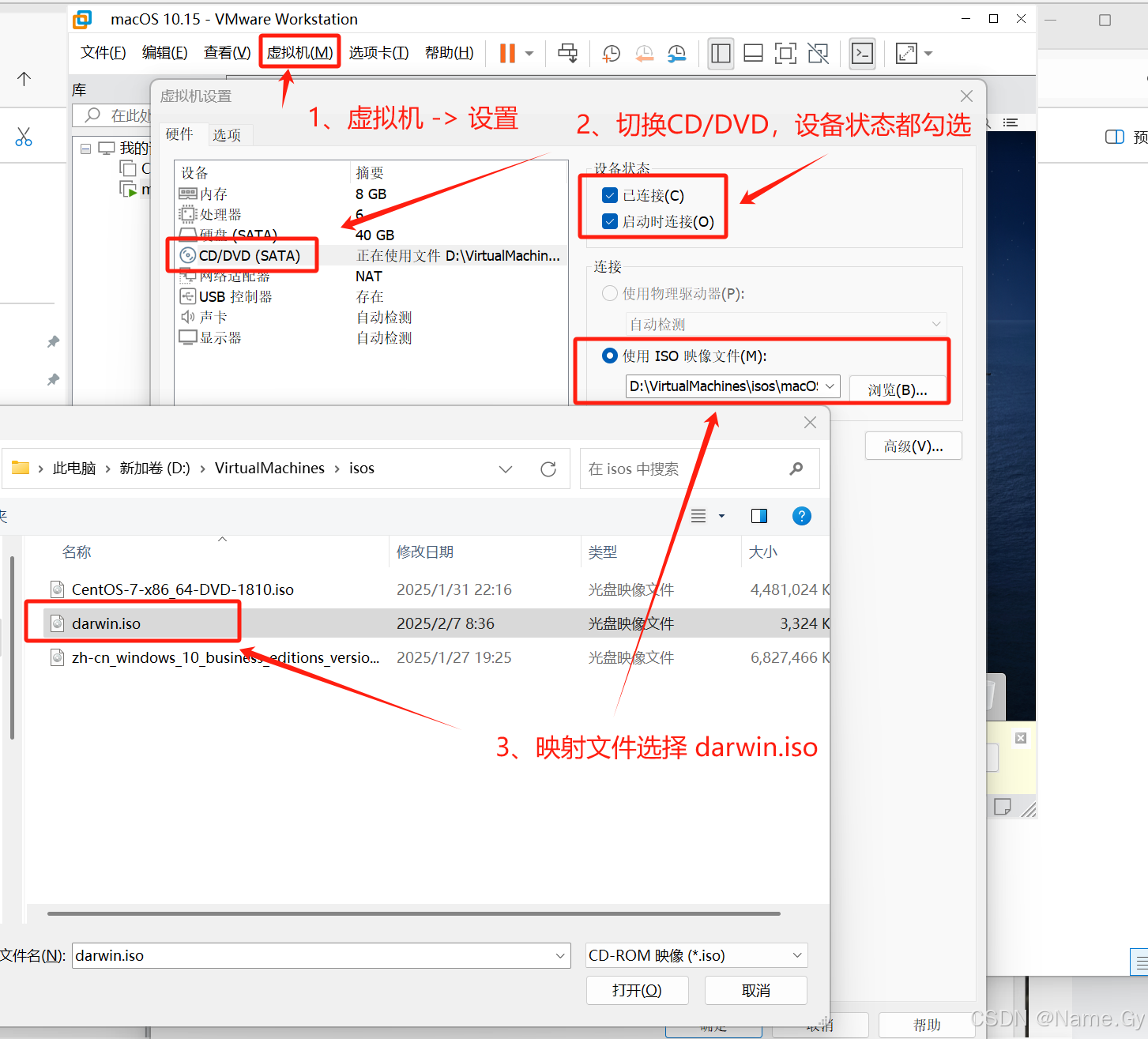Screen dimensions: 1148x1039
Task: Open the 帮助(H) menu
Action: pos(449,53)
